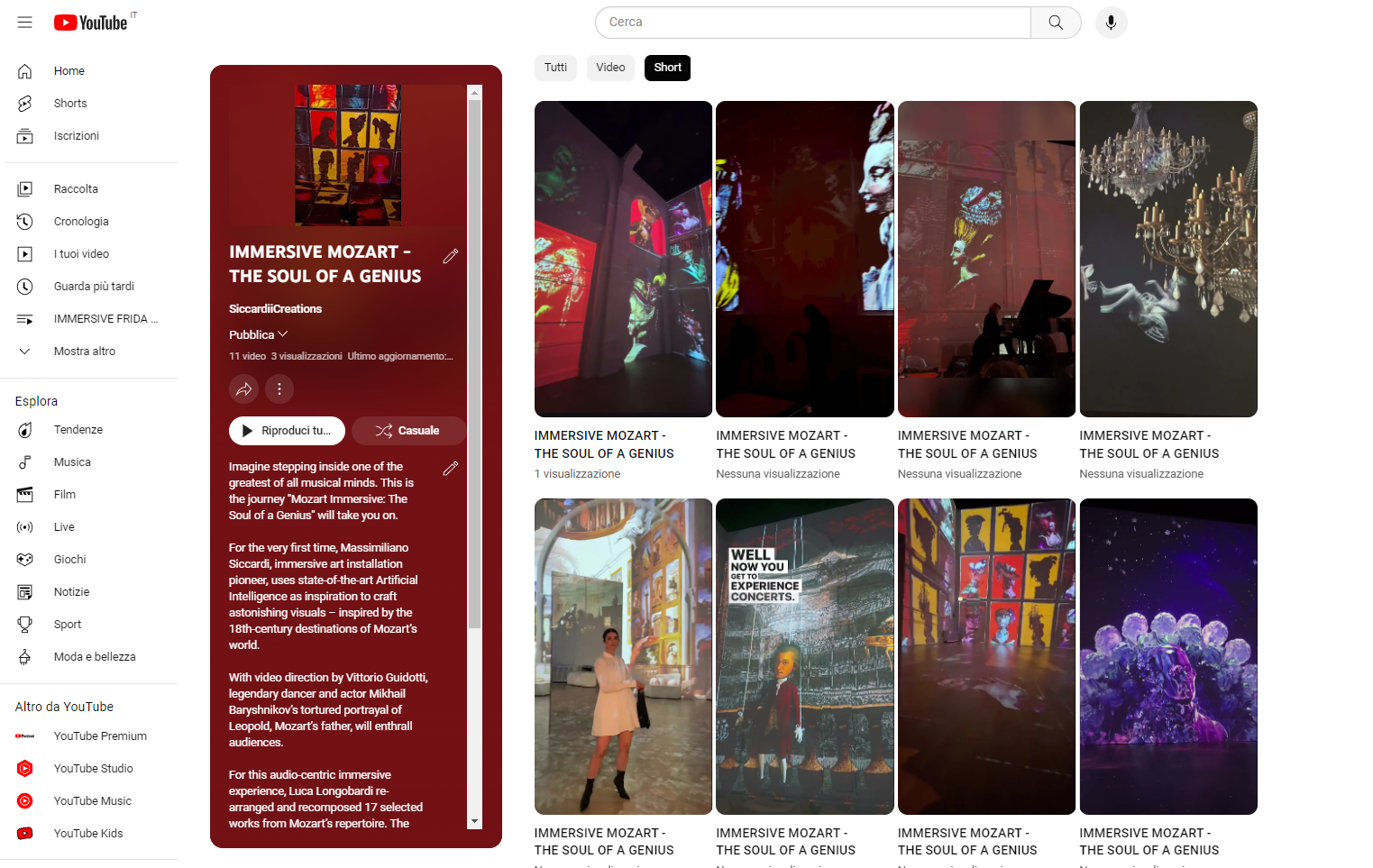Open short showing pianist at grand piano
The width and height of the screenshot is (1373, 868).
coord(986,259)
